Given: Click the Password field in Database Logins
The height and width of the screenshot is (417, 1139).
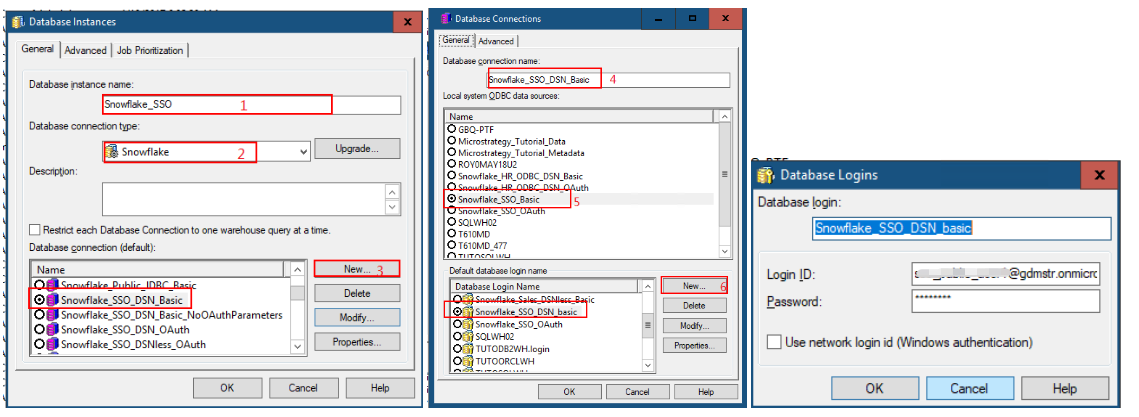Looking at the screenshot, I should 1005,301.
